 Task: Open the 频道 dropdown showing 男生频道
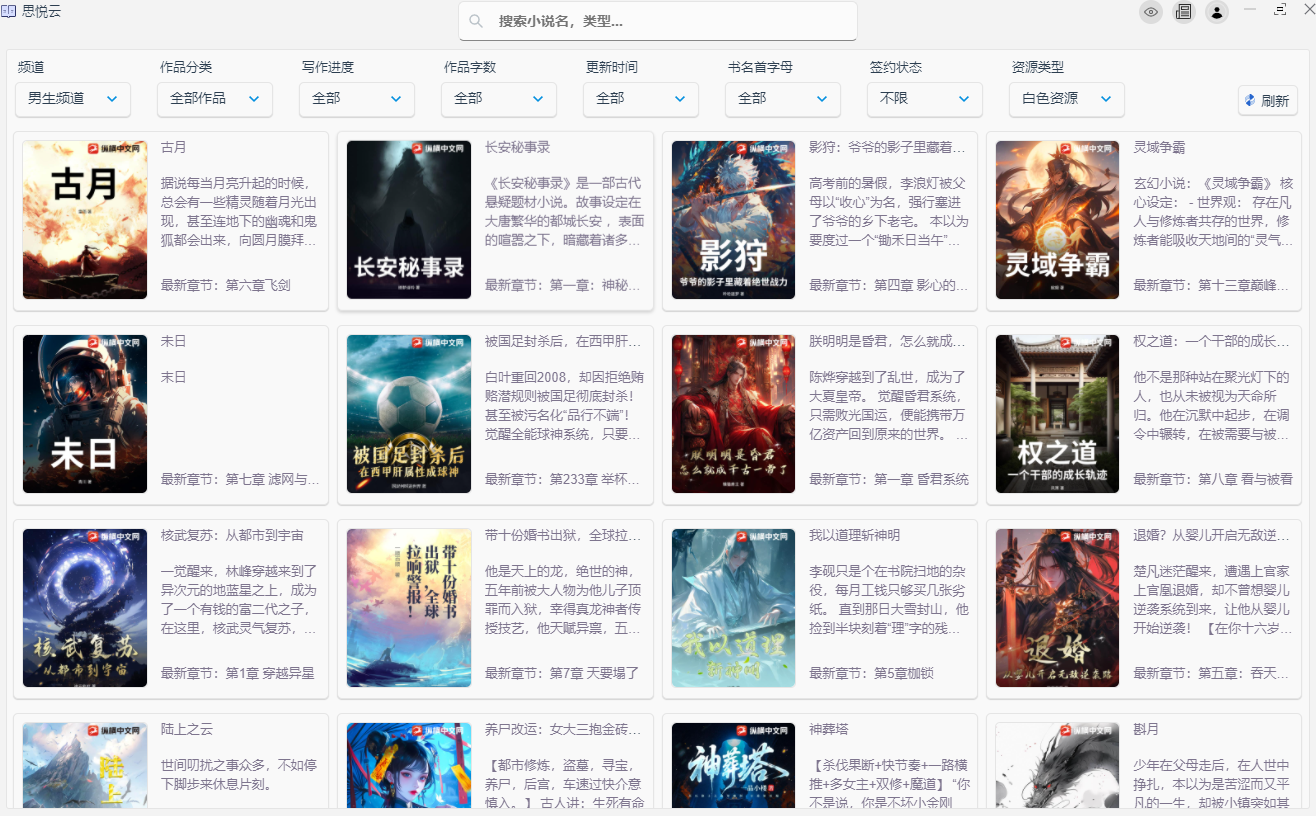pyautogui.click(x=73, y=99)
